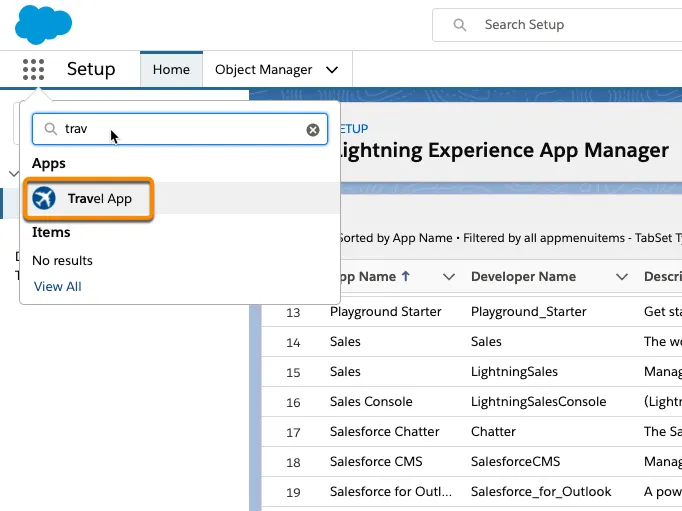Click row number 16 cell
The height and width of the screenshot is (511, 682).
[x=293, y=403]
